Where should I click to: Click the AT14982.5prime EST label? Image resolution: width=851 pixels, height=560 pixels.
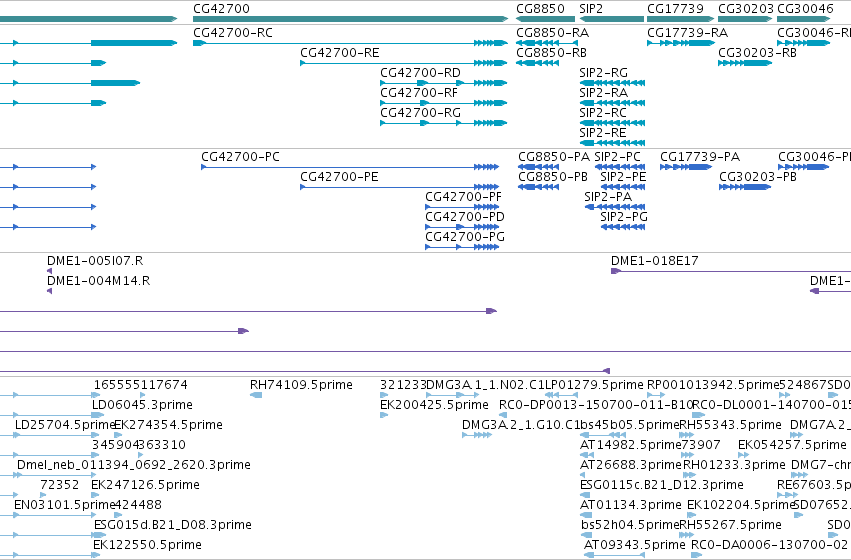(630, 445)
